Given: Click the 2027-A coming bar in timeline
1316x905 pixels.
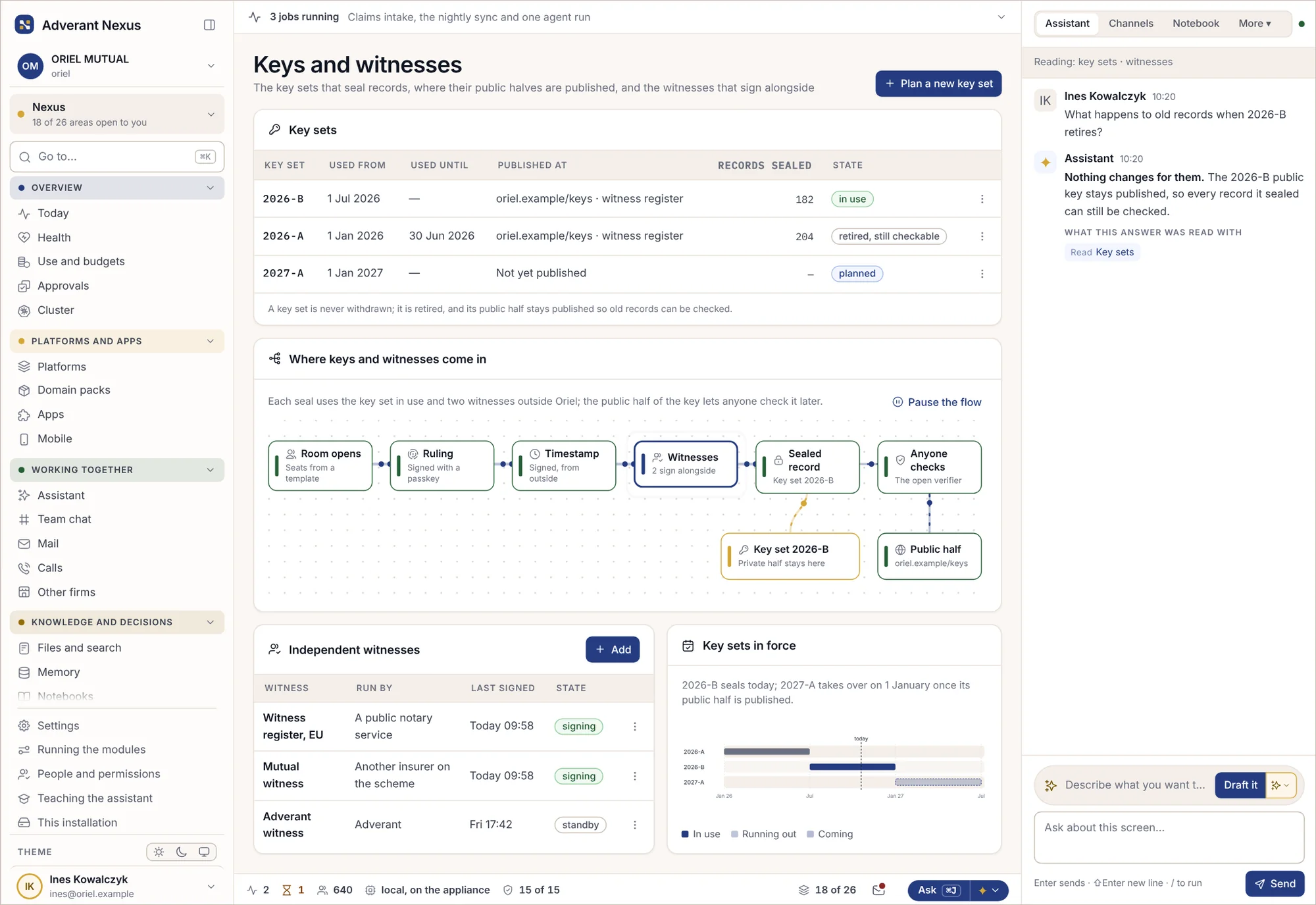Looking at the screenshot, I should pos(938,782).
